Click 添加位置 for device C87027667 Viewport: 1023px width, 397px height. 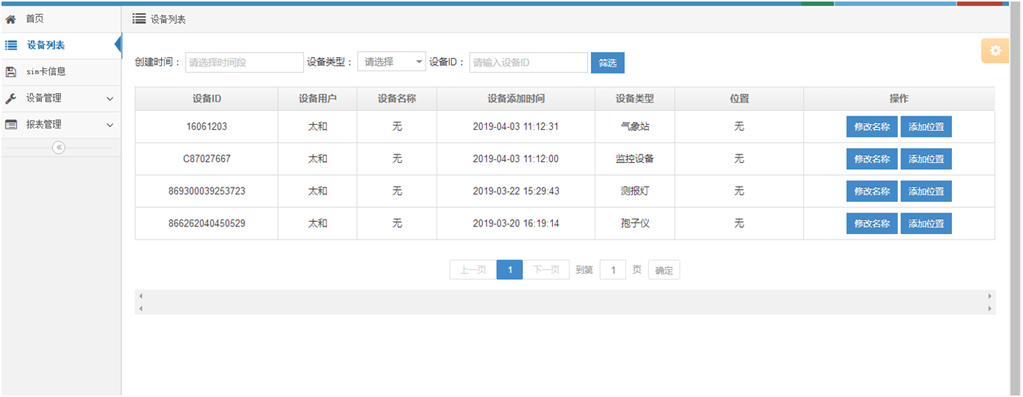coord(926,158)
